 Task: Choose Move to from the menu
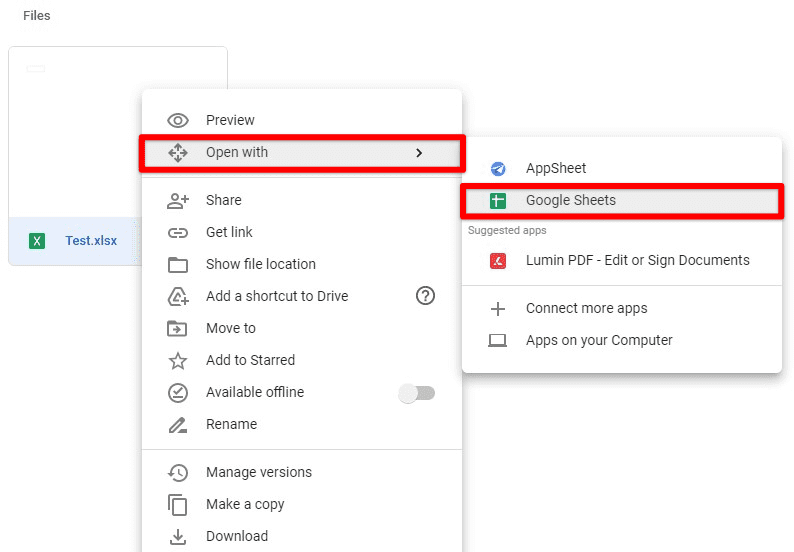pyautogui.click(x=302, y=328)
